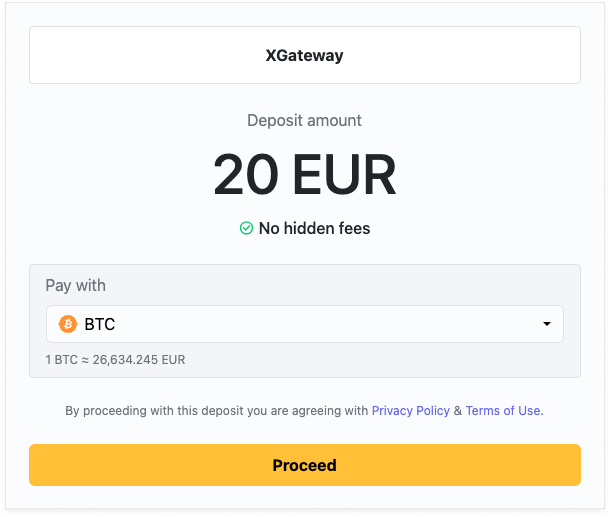Click the XGateway title text
This screenshot has height=517, width=610.
point(304,55)
